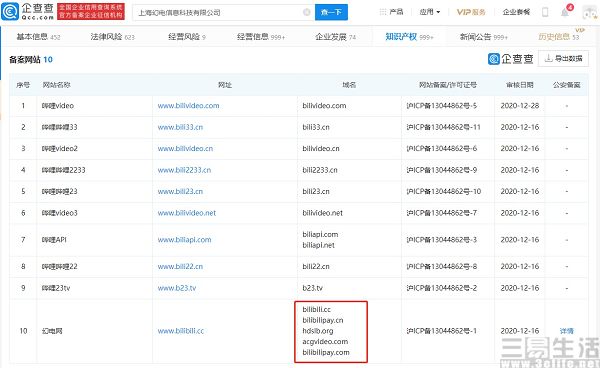Select site name 哔哩video in row 1
The width and height of the screenshot is (600, 368).
58,106
